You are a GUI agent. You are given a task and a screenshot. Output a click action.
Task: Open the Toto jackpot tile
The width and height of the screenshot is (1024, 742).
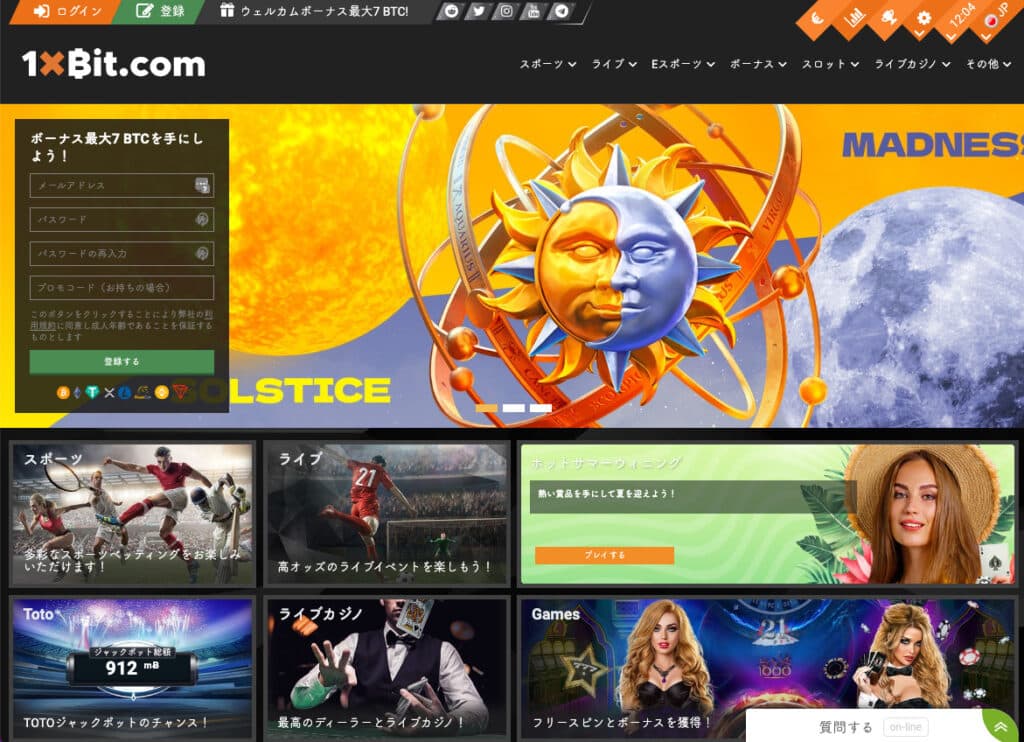(133, 669)
